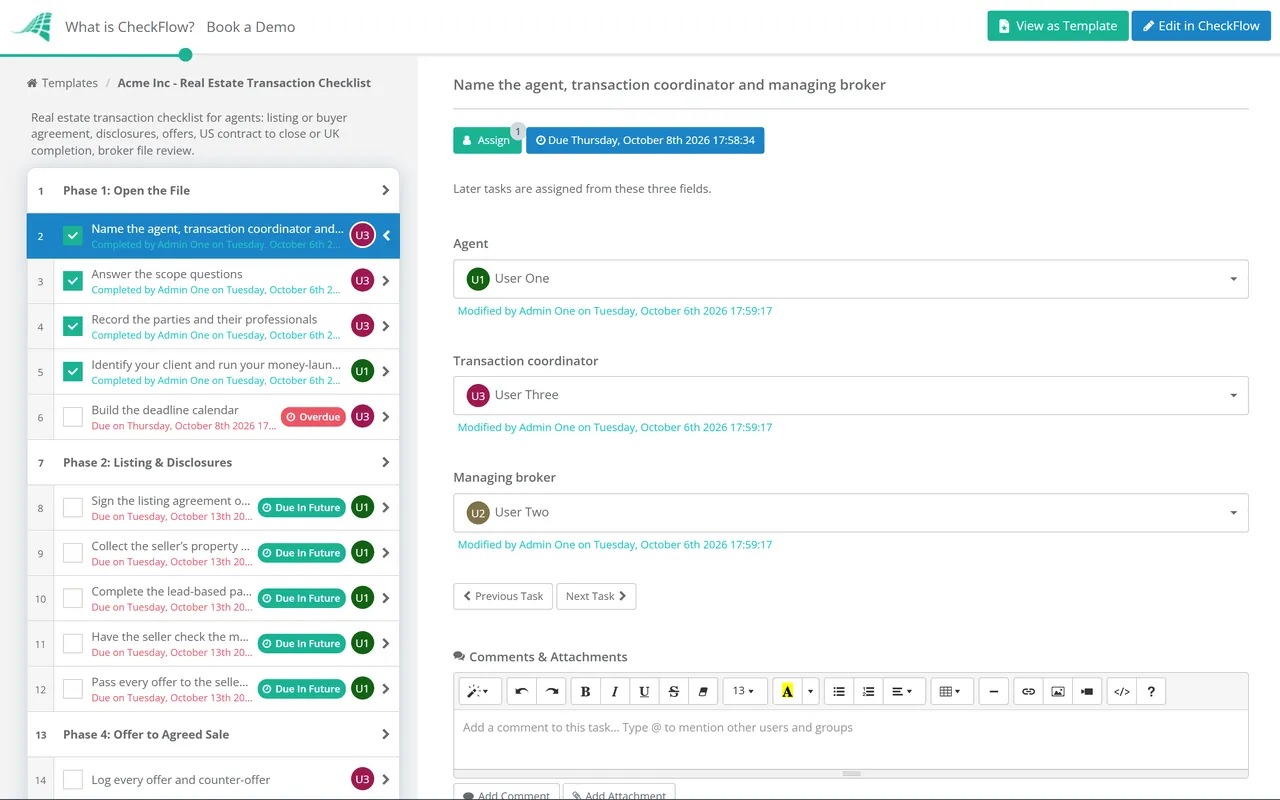This screenshot has height=800, width=1280.
Task: Click the insert link icon
Action: click(x=1028, y=691)
